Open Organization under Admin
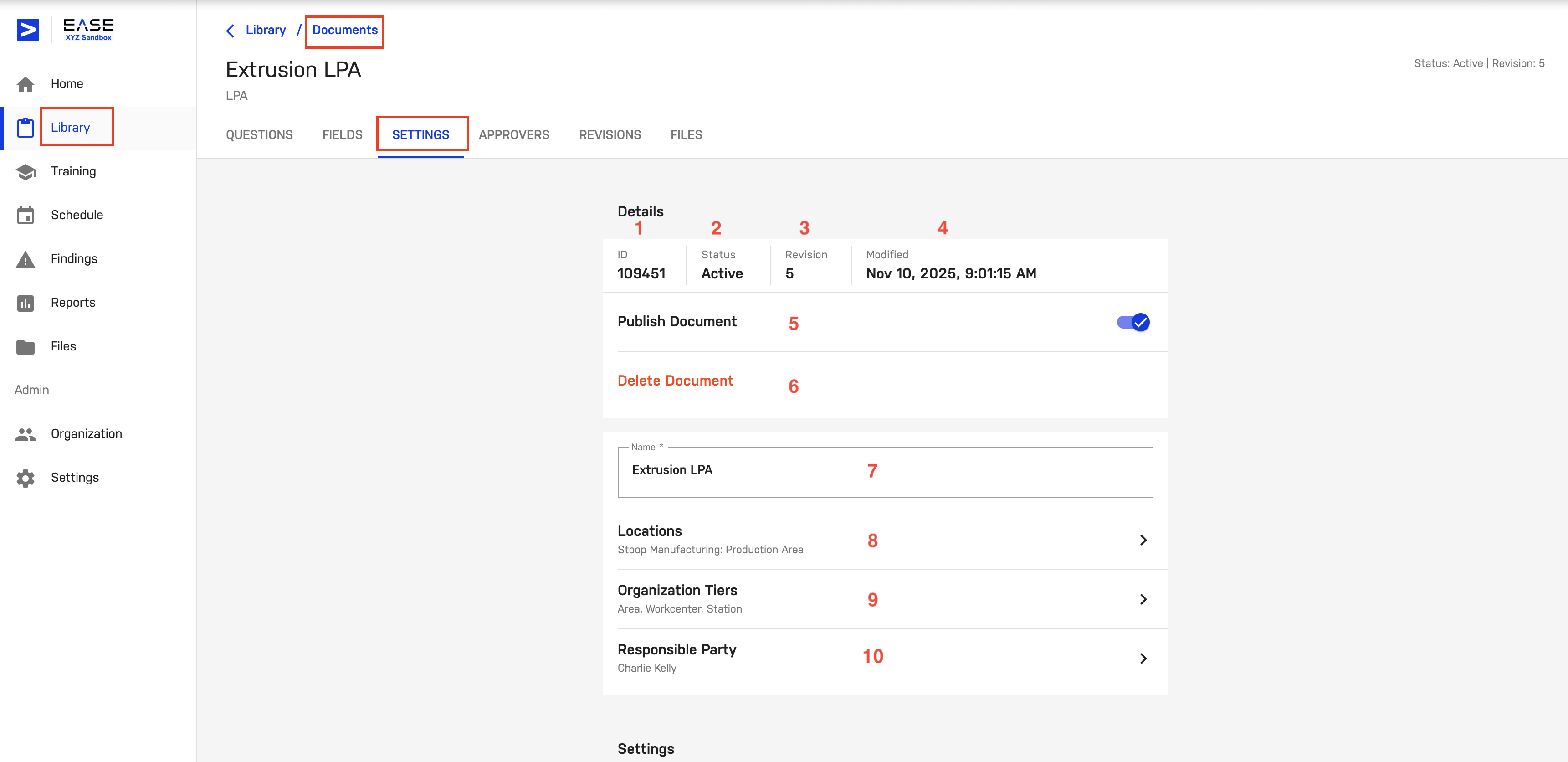Image resolution: width=1568 pixels, height=762 pixels. pyautogui.click(x=87, y=434)
